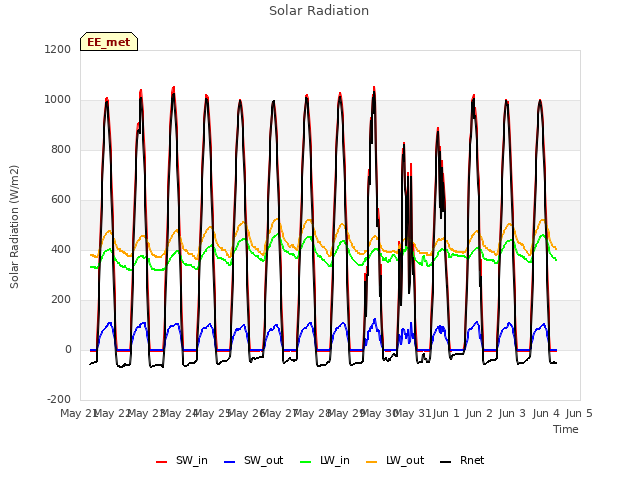Click the Jun 5 x-axis date label
This screenshot has width=640, height=480.
pyautogui.click(x=579, y=413)
